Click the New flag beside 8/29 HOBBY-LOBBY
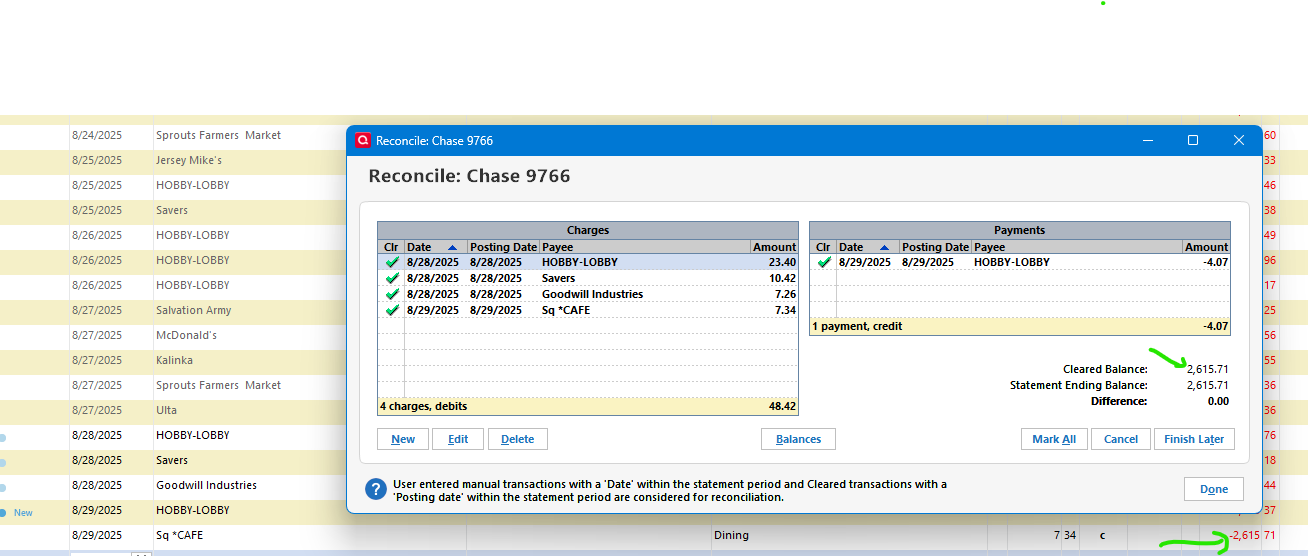 pyautogui.click(x=23, y=513)
